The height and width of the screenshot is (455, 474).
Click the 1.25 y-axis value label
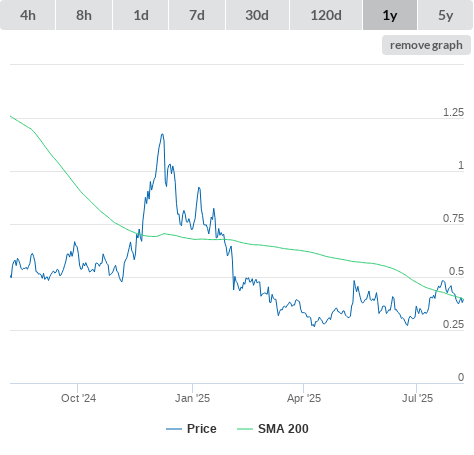point(453,112)
